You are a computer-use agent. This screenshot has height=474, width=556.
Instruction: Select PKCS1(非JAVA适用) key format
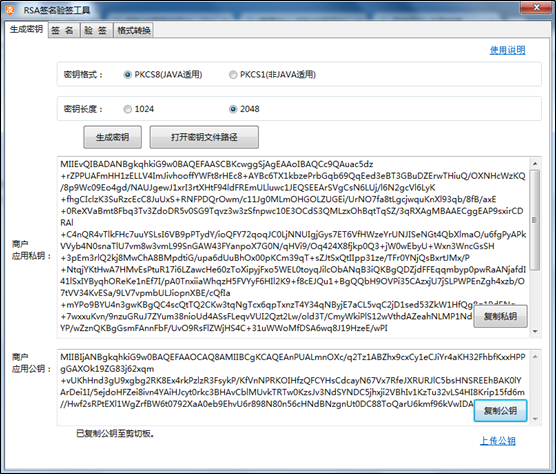[x=233, y=75]
